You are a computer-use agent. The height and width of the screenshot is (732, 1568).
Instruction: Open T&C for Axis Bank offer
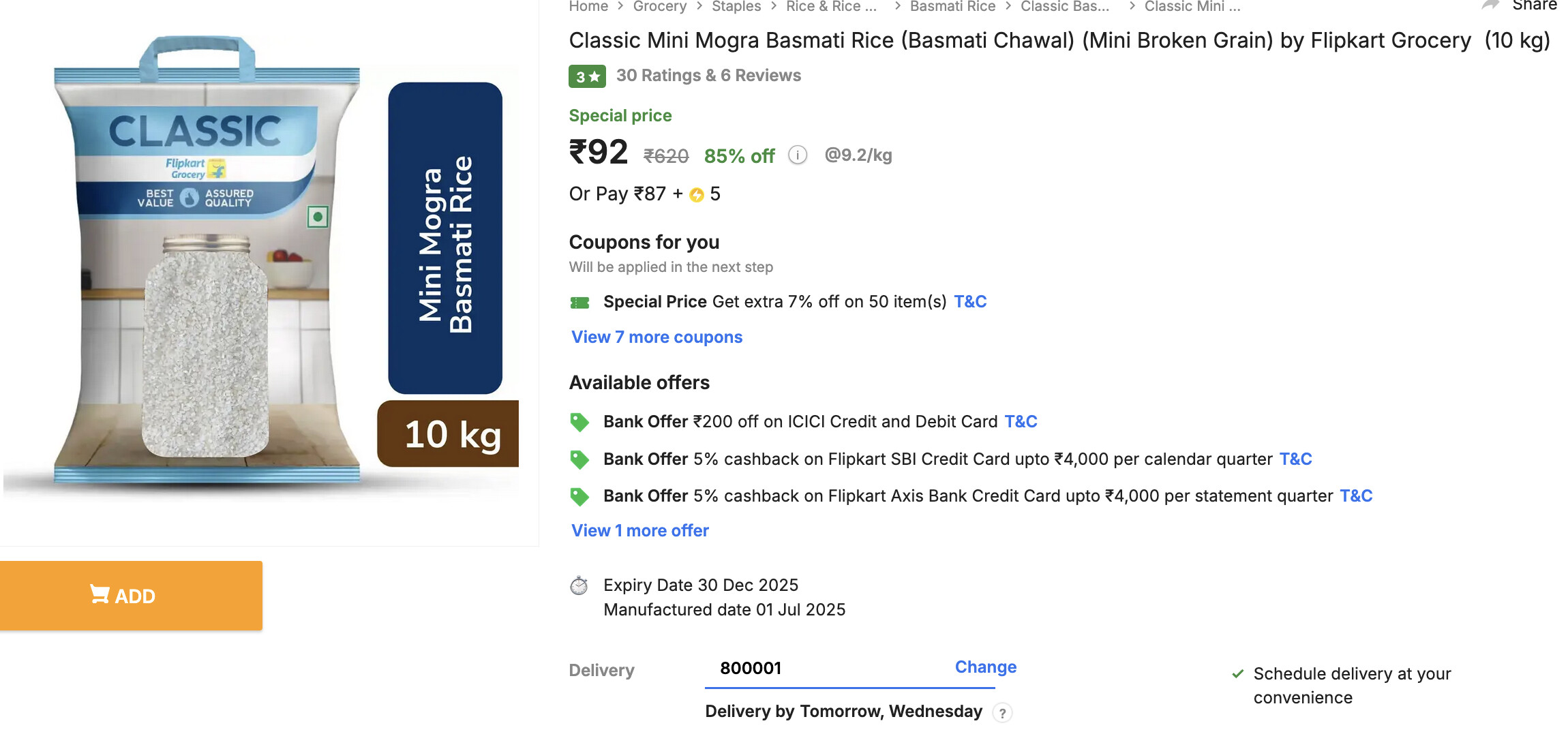pyautogui.click(x=1356, y=496)
